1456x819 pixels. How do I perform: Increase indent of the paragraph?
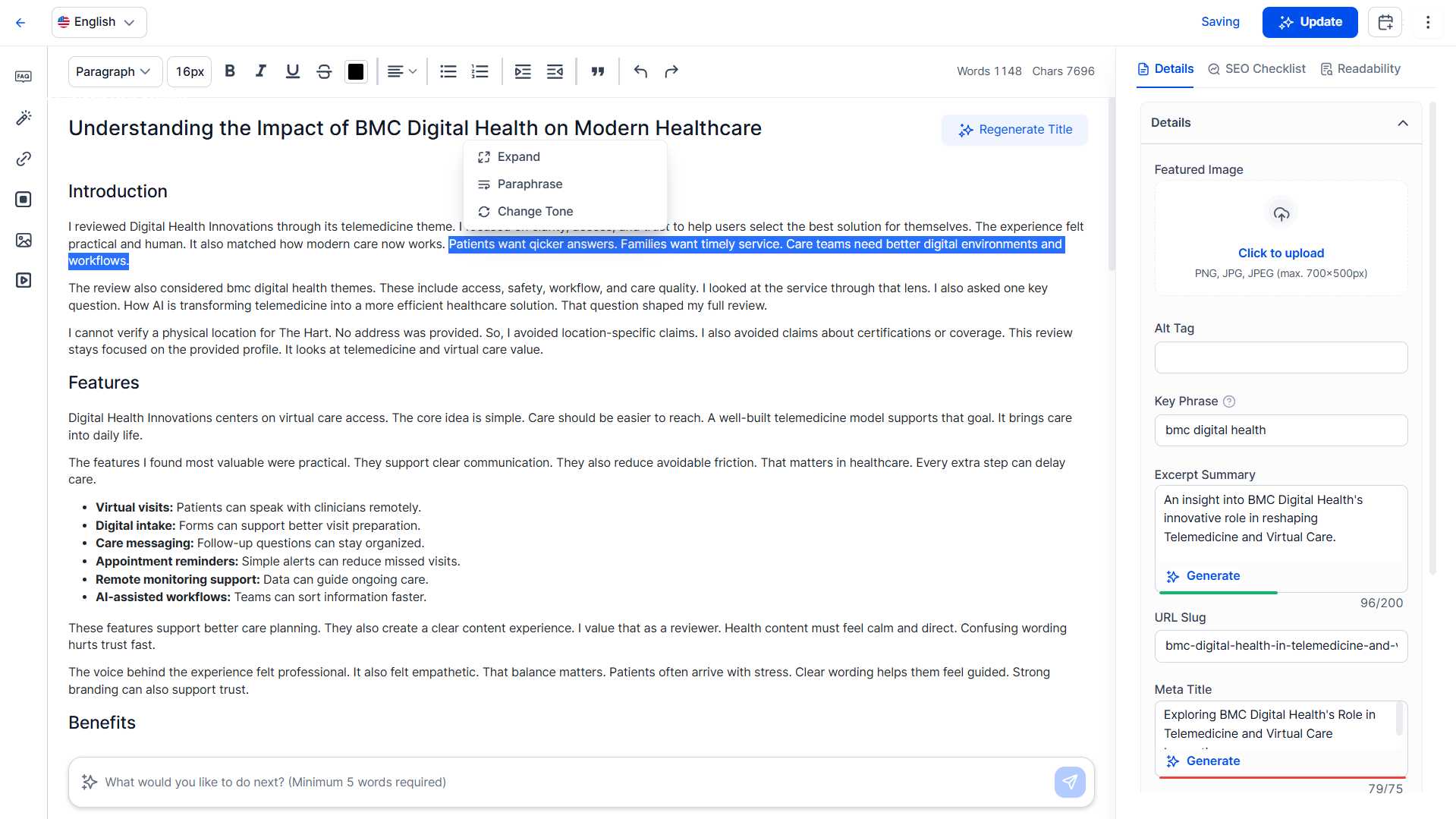tap(523, 71)
